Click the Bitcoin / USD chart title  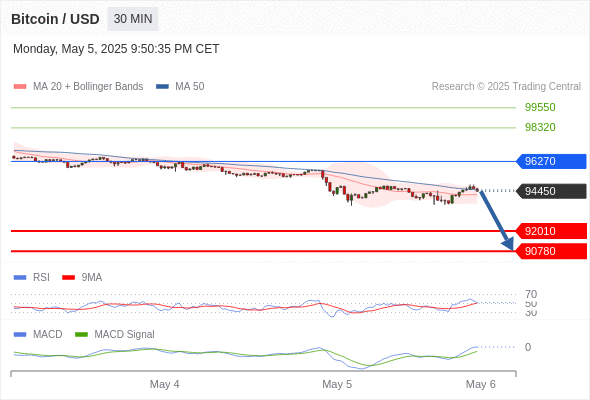coord(55,19)
